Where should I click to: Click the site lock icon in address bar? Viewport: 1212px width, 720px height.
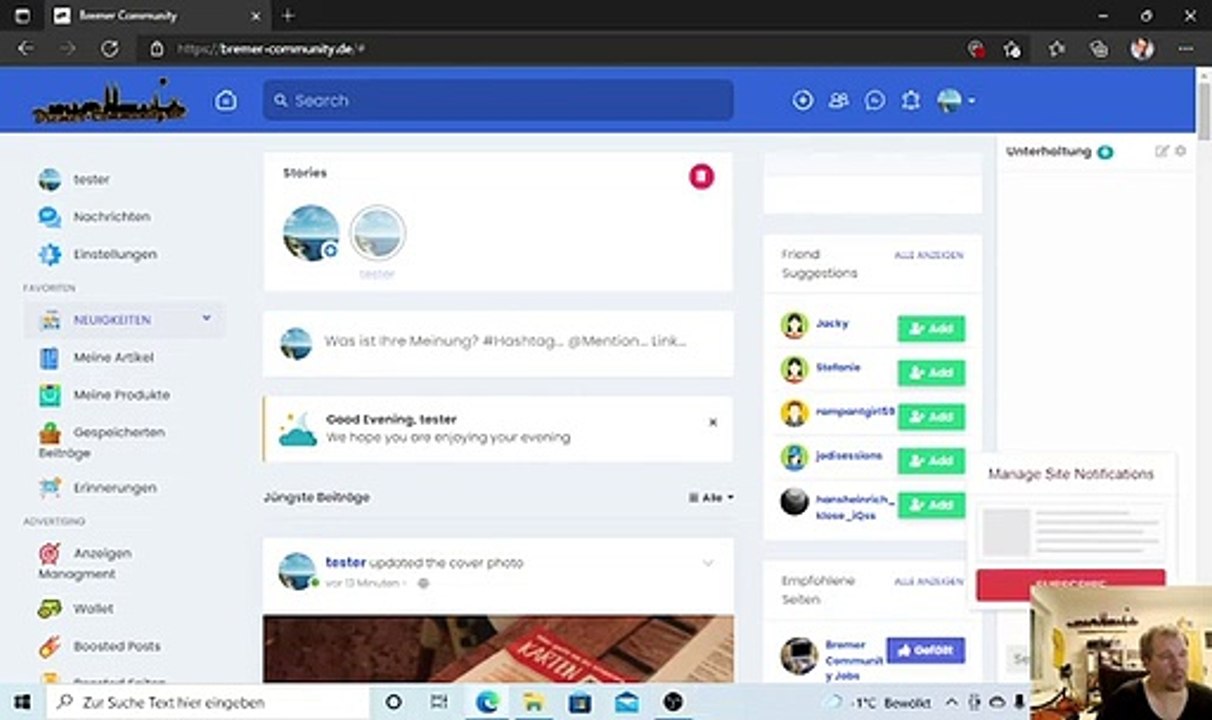156,48
